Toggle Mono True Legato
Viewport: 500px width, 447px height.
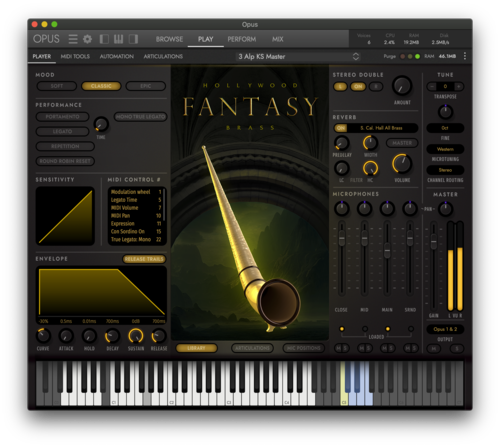click(141, 117)
